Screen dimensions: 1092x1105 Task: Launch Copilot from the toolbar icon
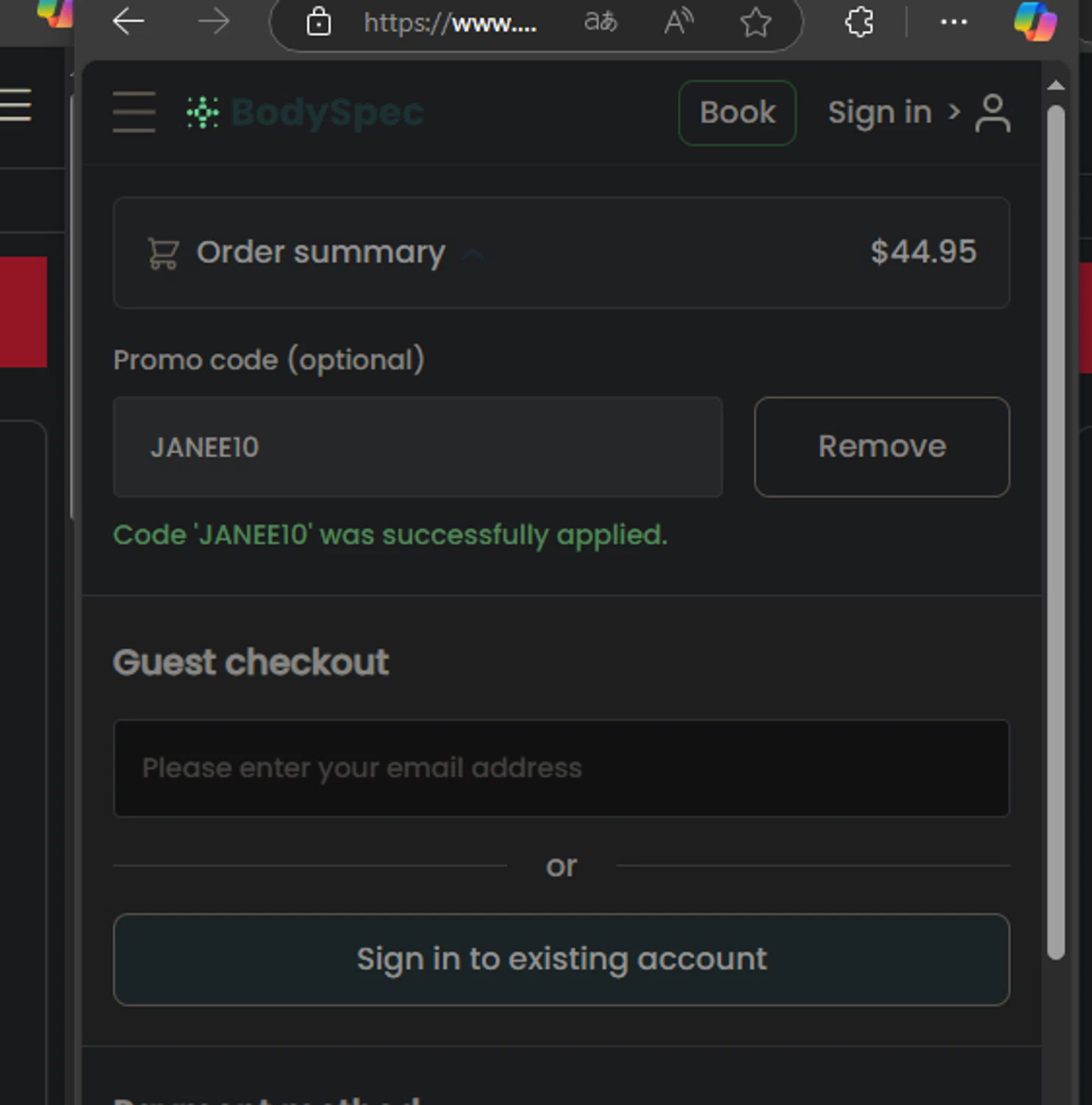pyautogui.click(x=1035, y=21)
